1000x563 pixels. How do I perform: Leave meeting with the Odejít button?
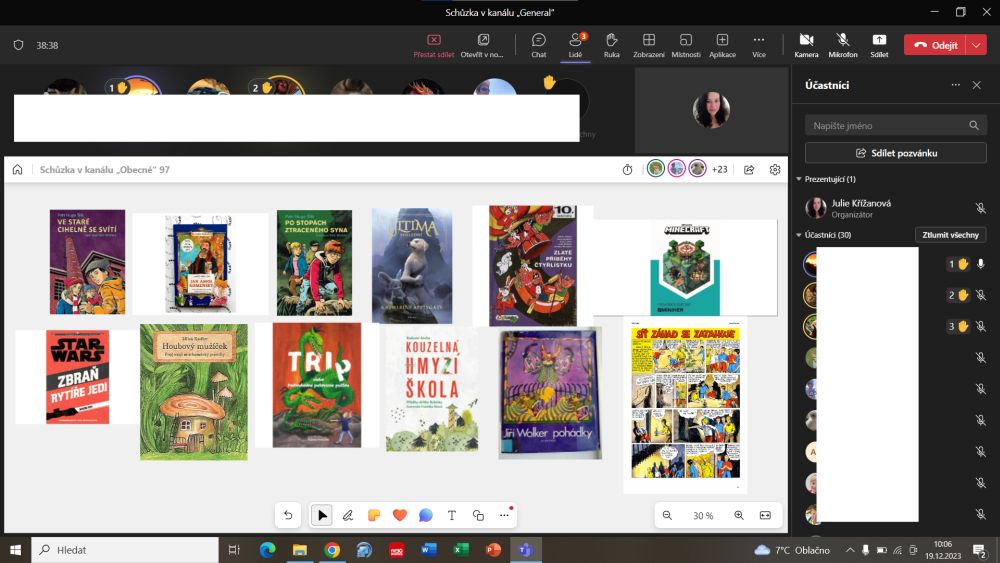(x=935, y=45)
